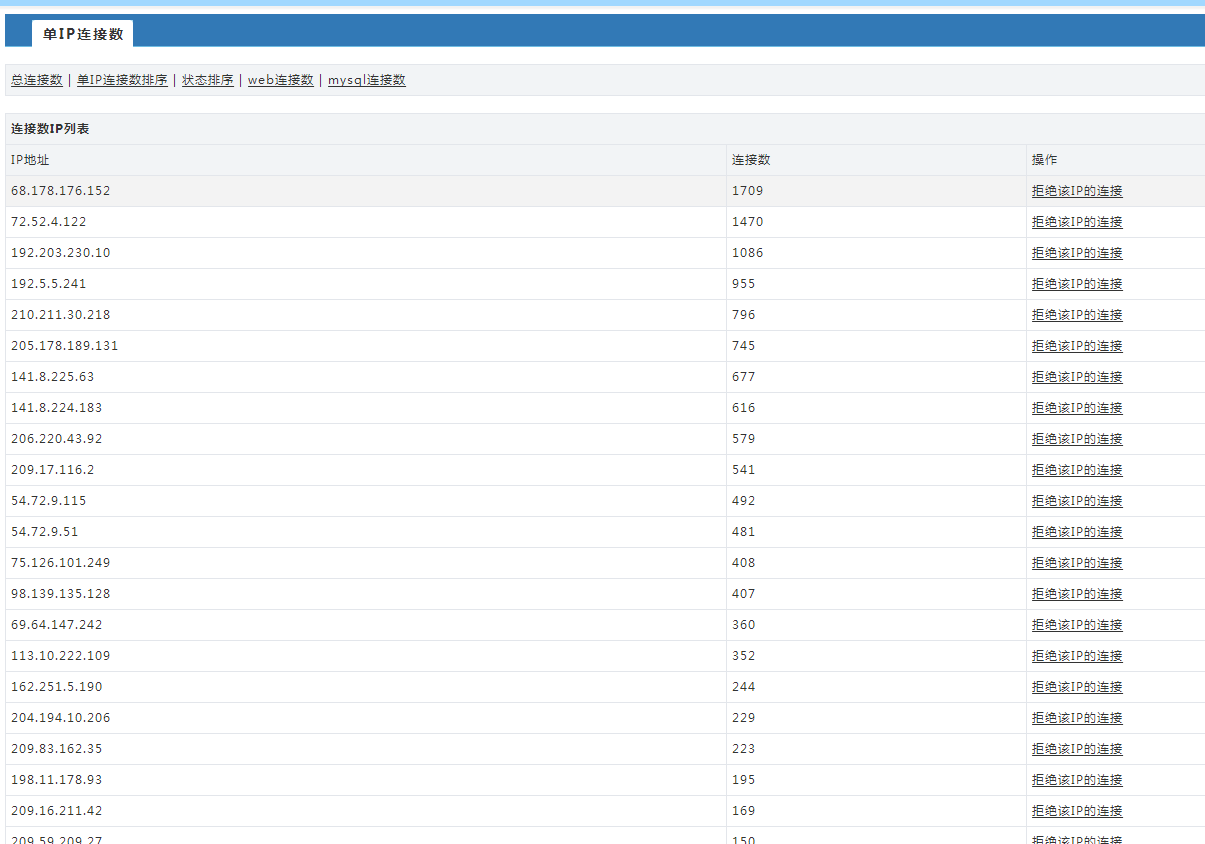Click the 连接数IP列表 table title
Image resolution: width=1205 pixels, height=844 pixels.
(50, 129)
